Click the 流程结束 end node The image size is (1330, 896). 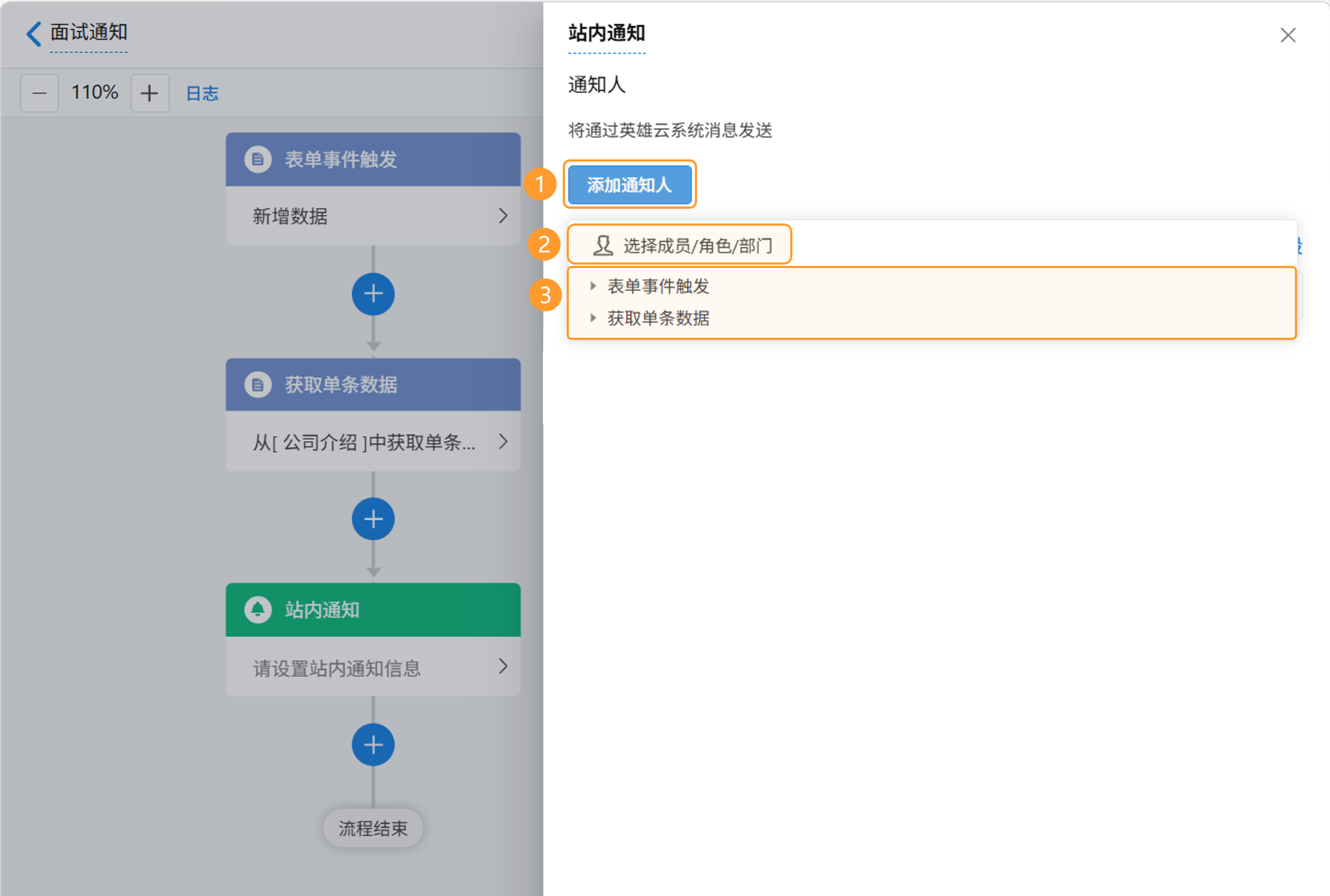click(x=373, y=828)
